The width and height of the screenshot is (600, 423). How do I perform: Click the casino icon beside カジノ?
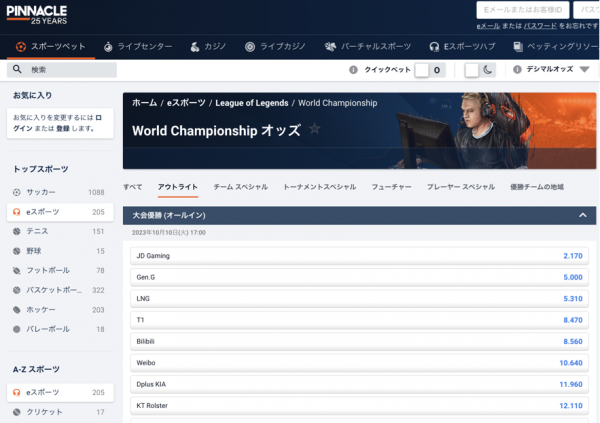tap(195, 47)
